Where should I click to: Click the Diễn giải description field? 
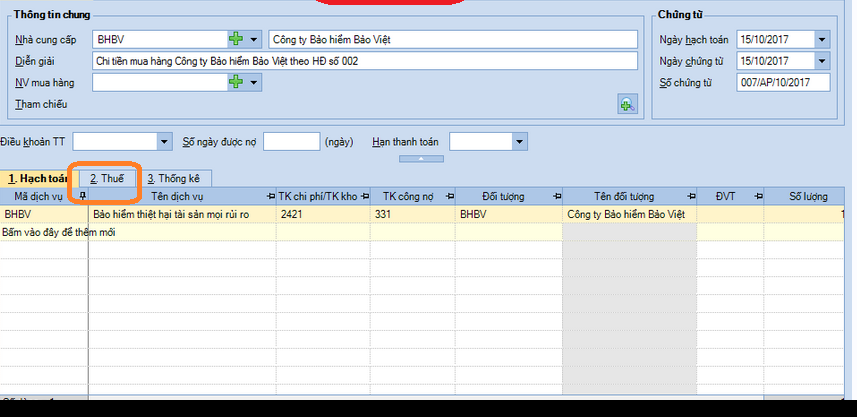click(365, 61)
